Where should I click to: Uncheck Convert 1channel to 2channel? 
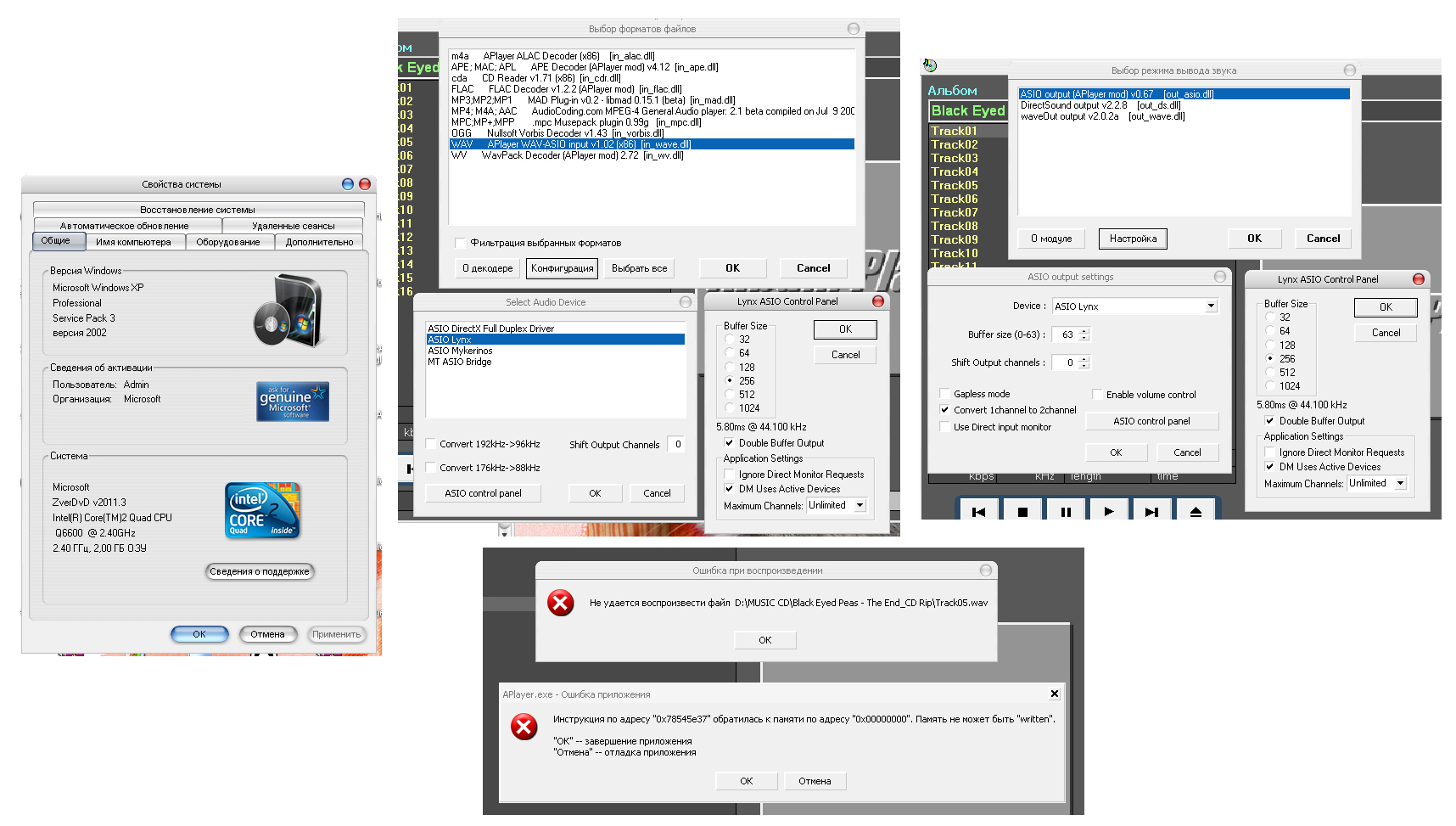tap(944, 410)
